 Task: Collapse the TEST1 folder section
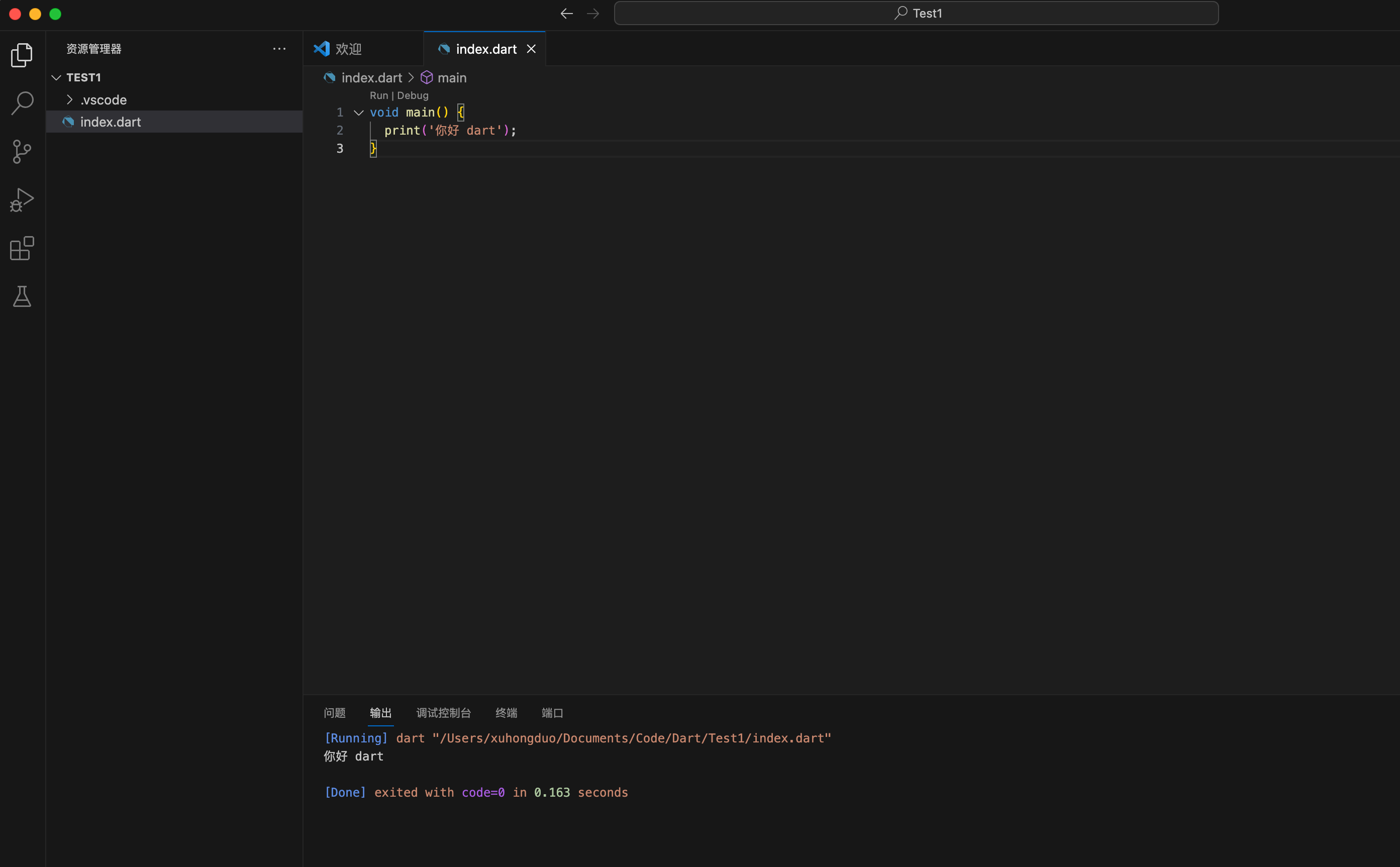[x=56, y=77]
